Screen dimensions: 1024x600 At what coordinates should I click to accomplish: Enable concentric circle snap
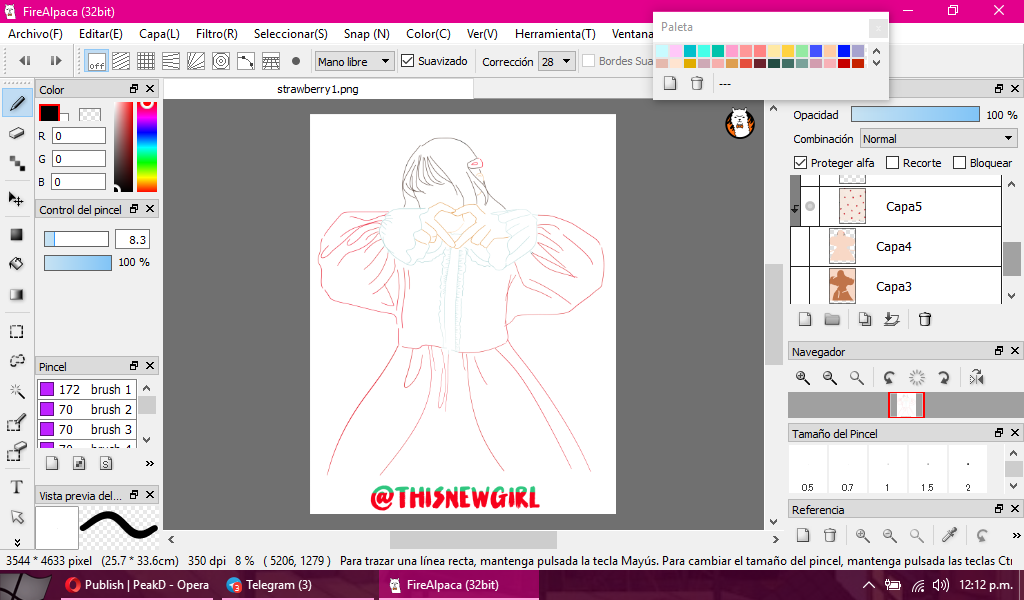(221, 61)
